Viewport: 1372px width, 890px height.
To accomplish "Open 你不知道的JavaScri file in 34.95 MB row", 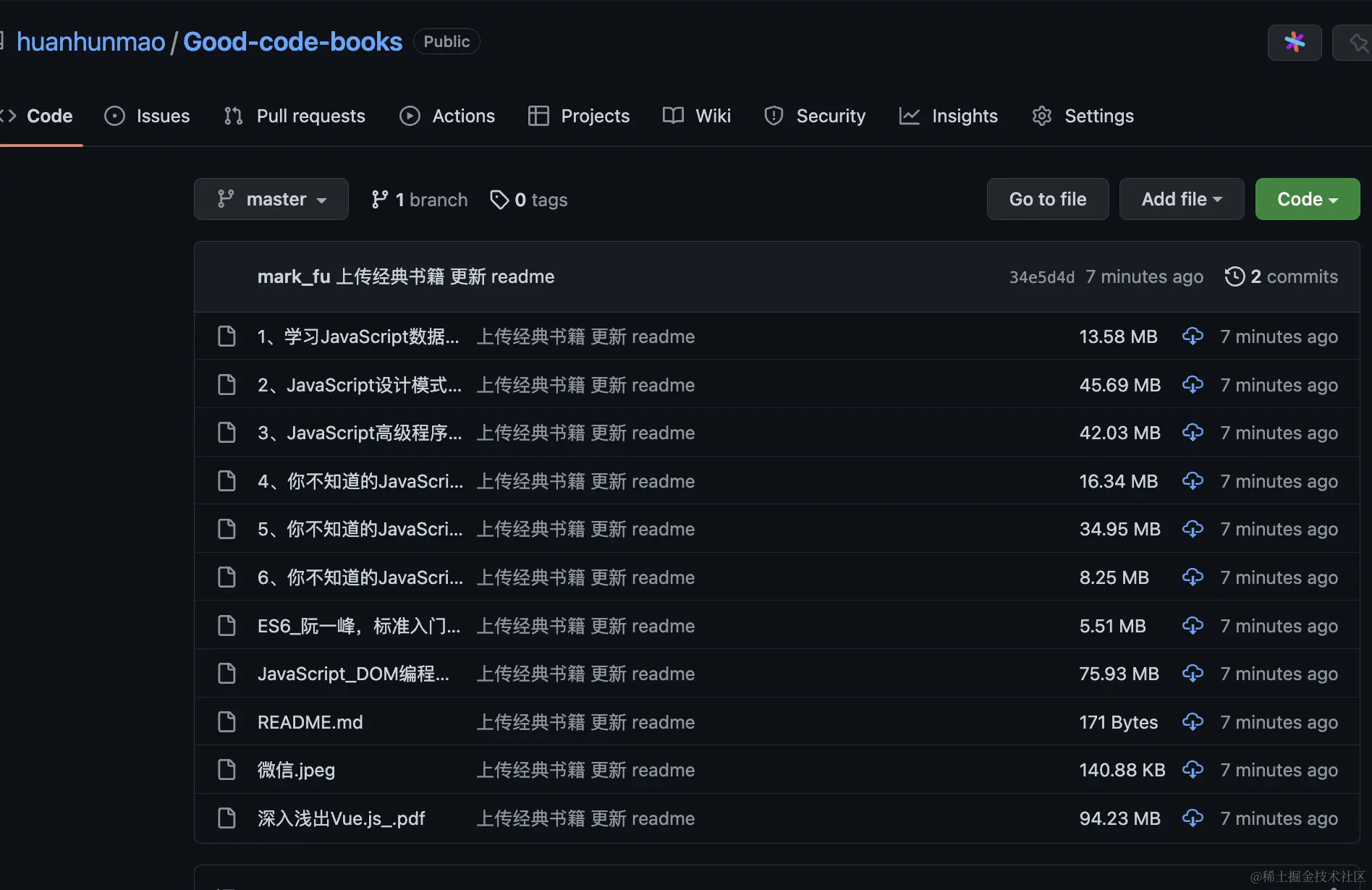I will [360, 529].
